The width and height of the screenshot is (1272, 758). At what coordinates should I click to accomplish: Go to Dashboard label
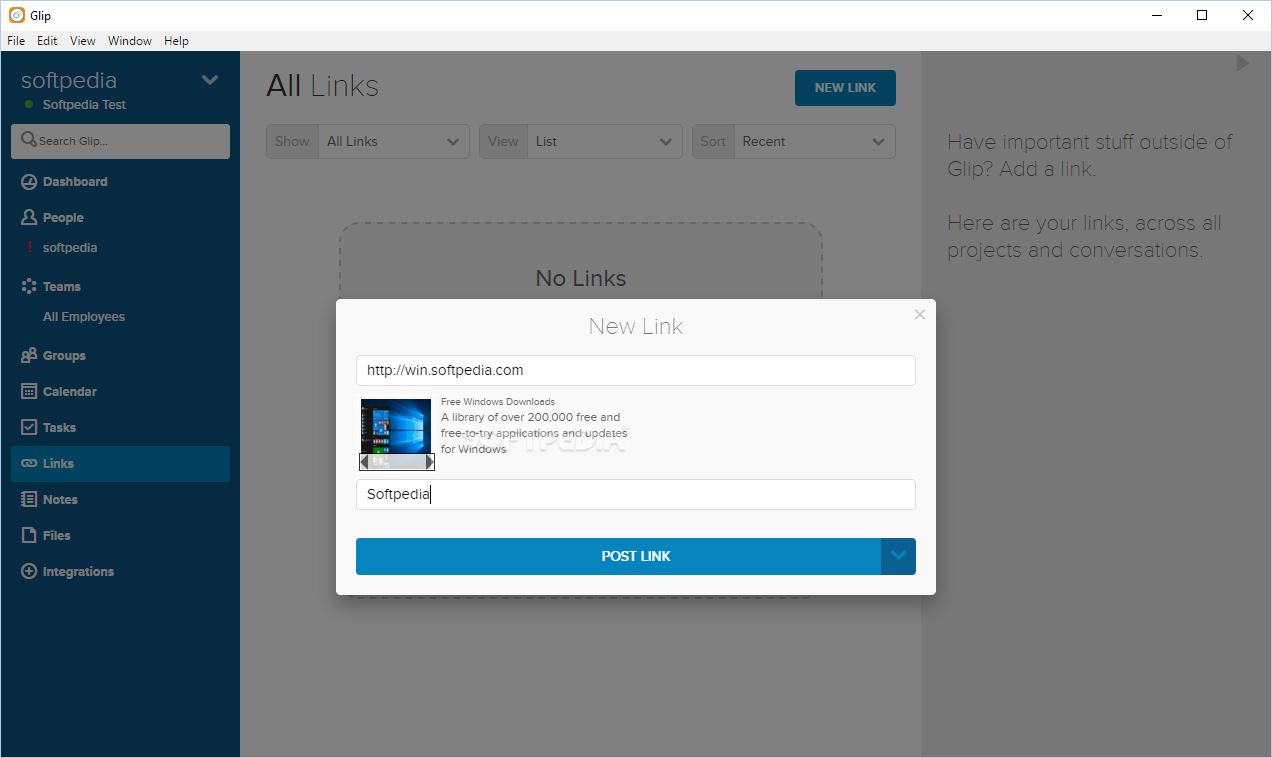(x=75, y=182)
